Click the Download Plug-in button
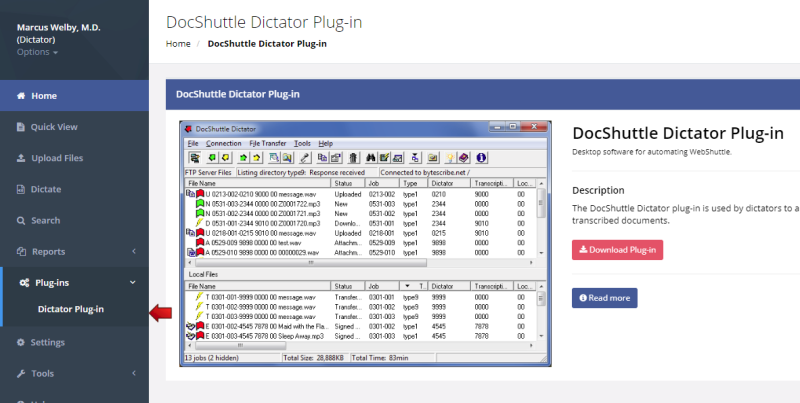The image size is (800, 403). click(x=617, y=249)
